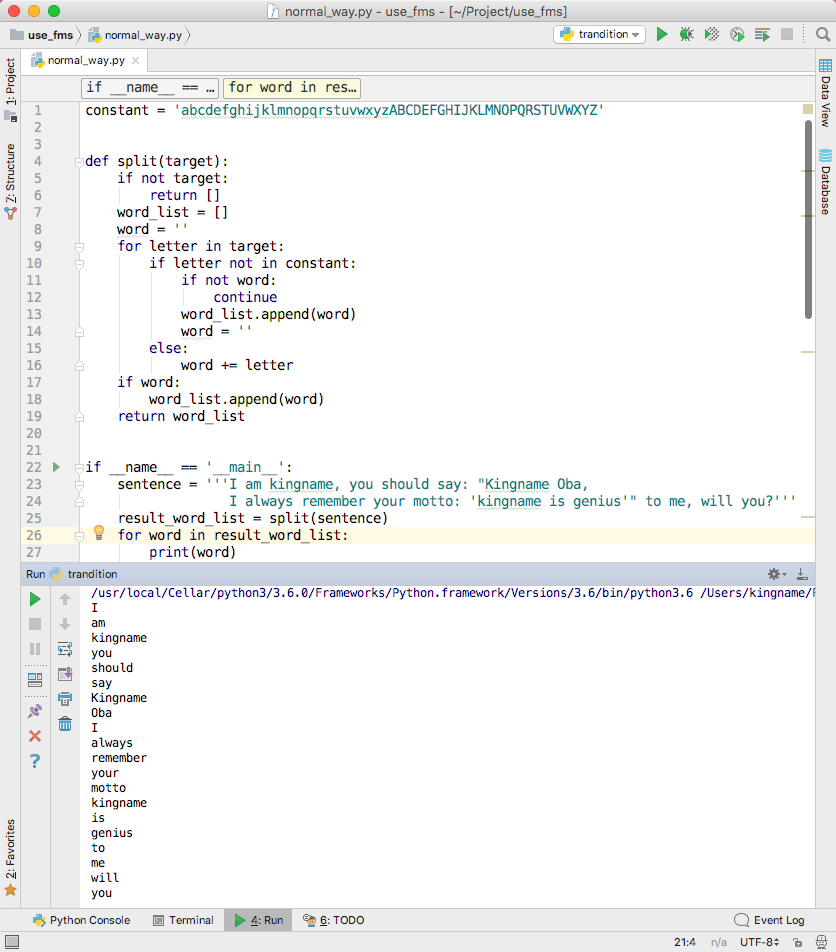Switch to the 4: Run tab
Screen dimensions: 836x952
pyautogui.click(x=259, y=920)
